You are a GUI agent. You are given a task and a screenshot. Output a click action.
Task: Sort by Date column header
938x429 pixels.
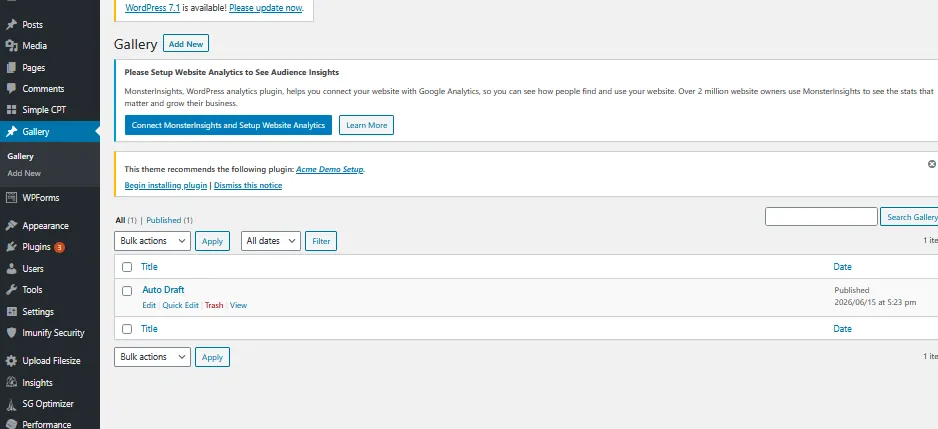(842, 267)
